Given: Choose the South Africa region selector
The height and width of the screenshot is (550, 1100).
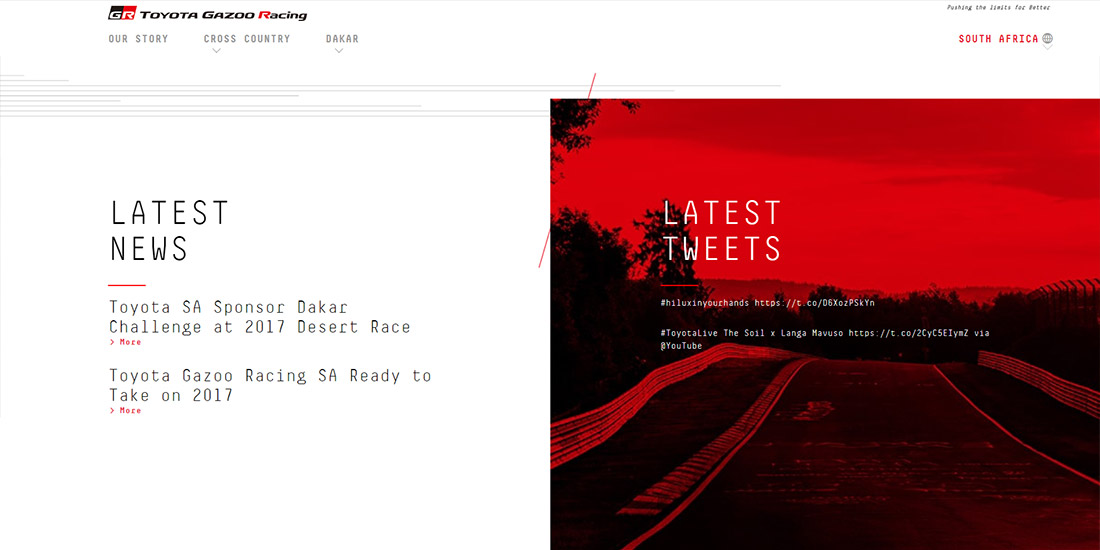Looking at the screenshot, I should 997,39.
